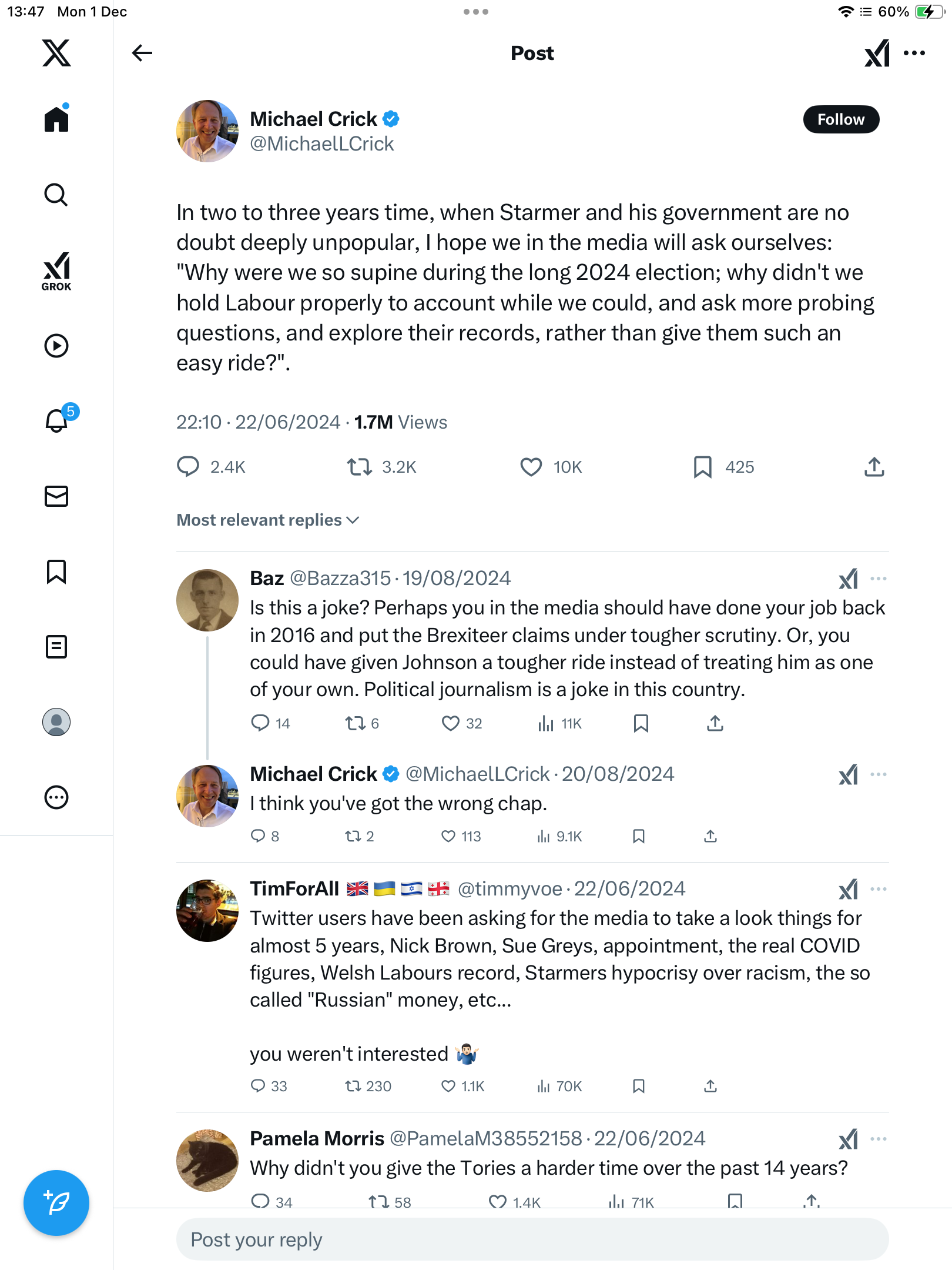Follow Michael Crick
This screenshot has height=1270, width=952.
click(x=841, y=119)
